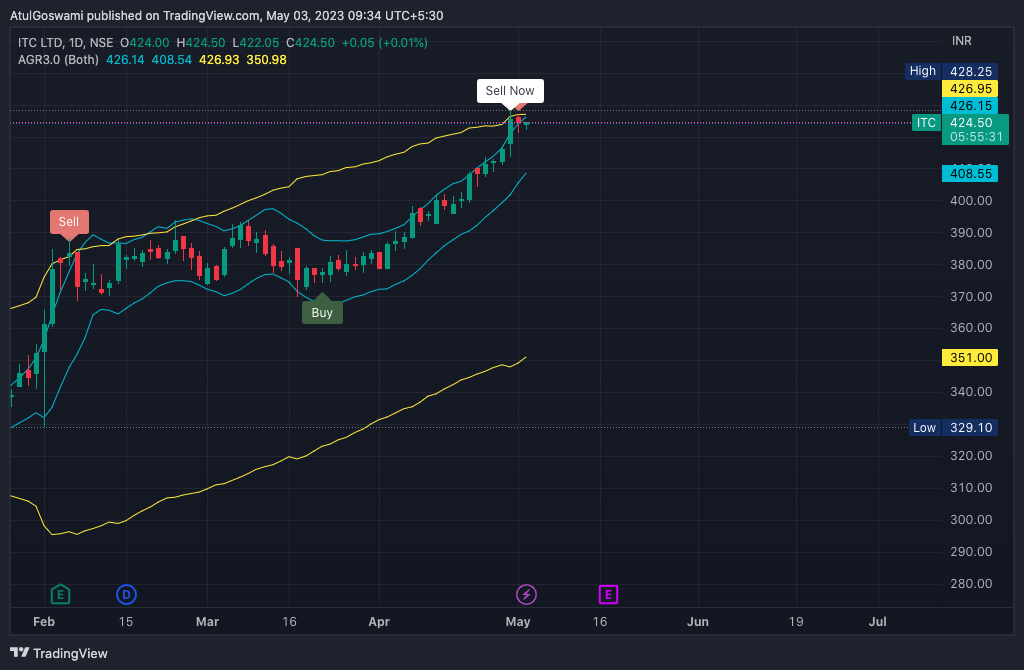Screen dimensions: 1024x670
Task: Click the ITC LTD, 1D, NSE title
Action: pyautogui.click(x=65, y=42)
